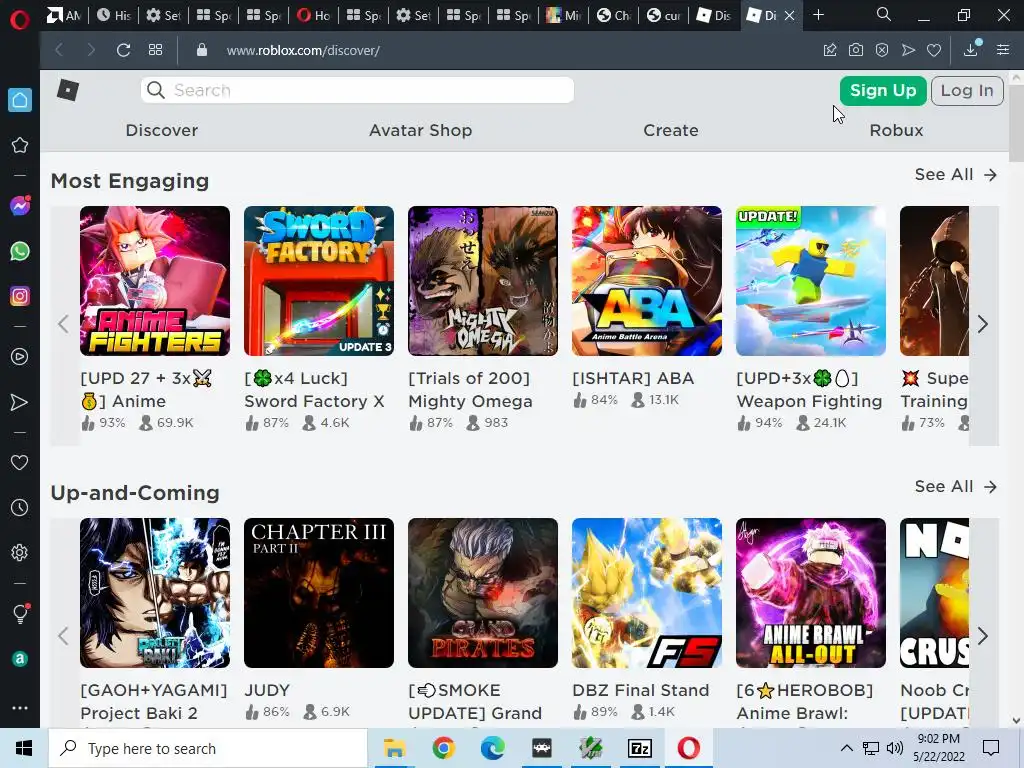Click the address bar heart icon
The width and height of the screenshot is (1024, 768).
tap(934, 50)
